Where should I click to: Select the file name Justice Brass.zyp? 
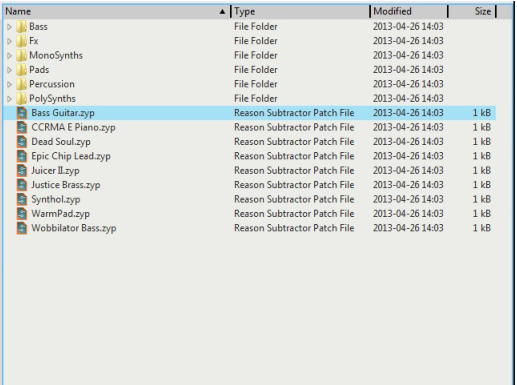[66, 185]
